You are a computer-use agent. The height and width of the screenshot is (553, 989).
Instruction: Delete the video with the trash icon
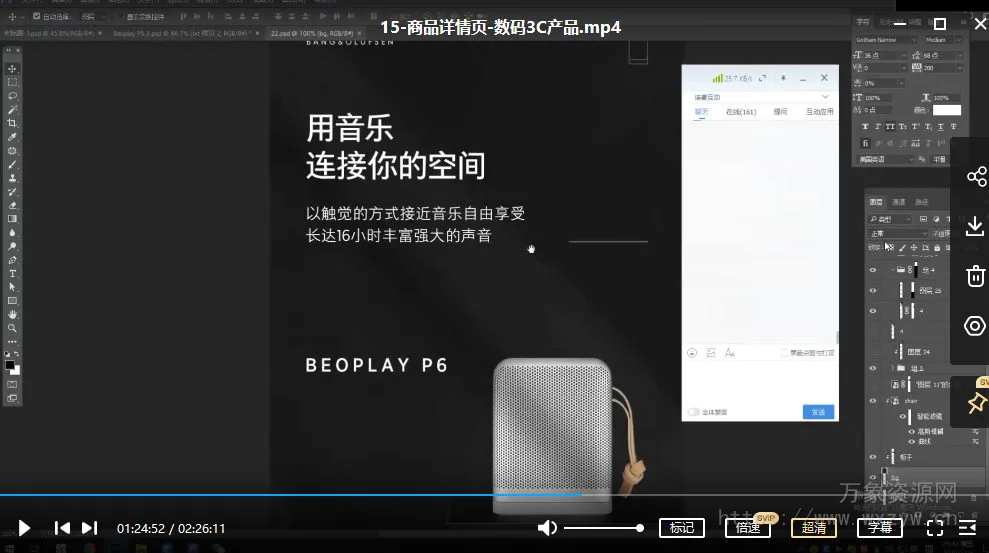(975, 276)
